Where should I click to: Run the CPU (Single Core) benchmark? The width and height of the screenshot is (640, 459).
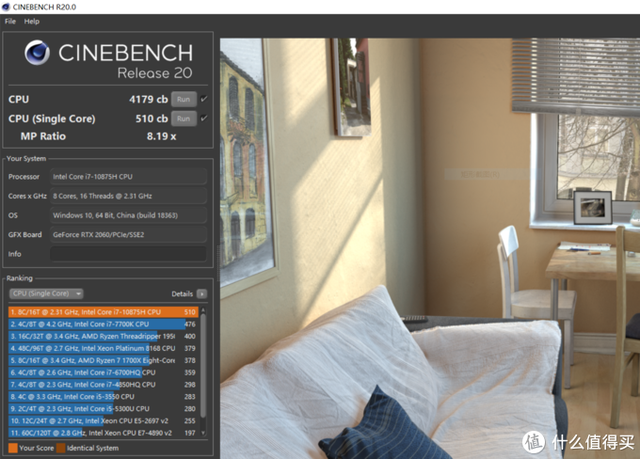click(184, 118)
